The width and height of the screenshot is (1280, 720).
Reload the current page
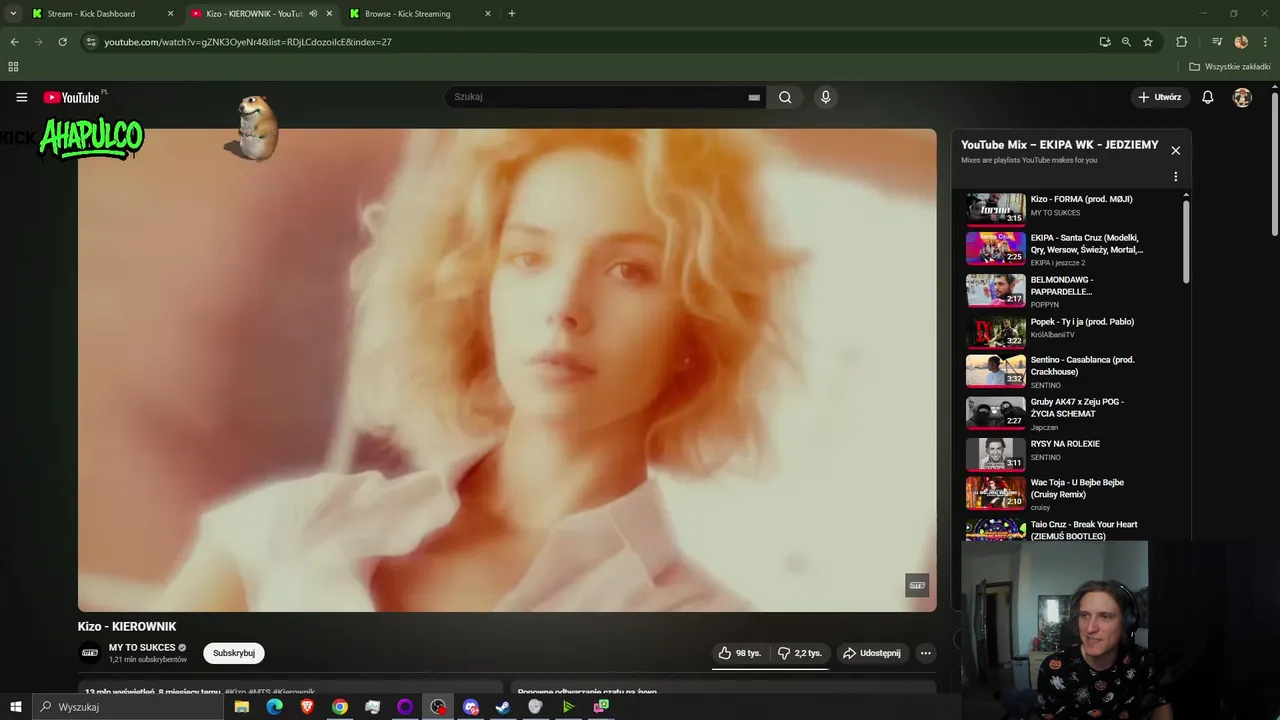62,42
